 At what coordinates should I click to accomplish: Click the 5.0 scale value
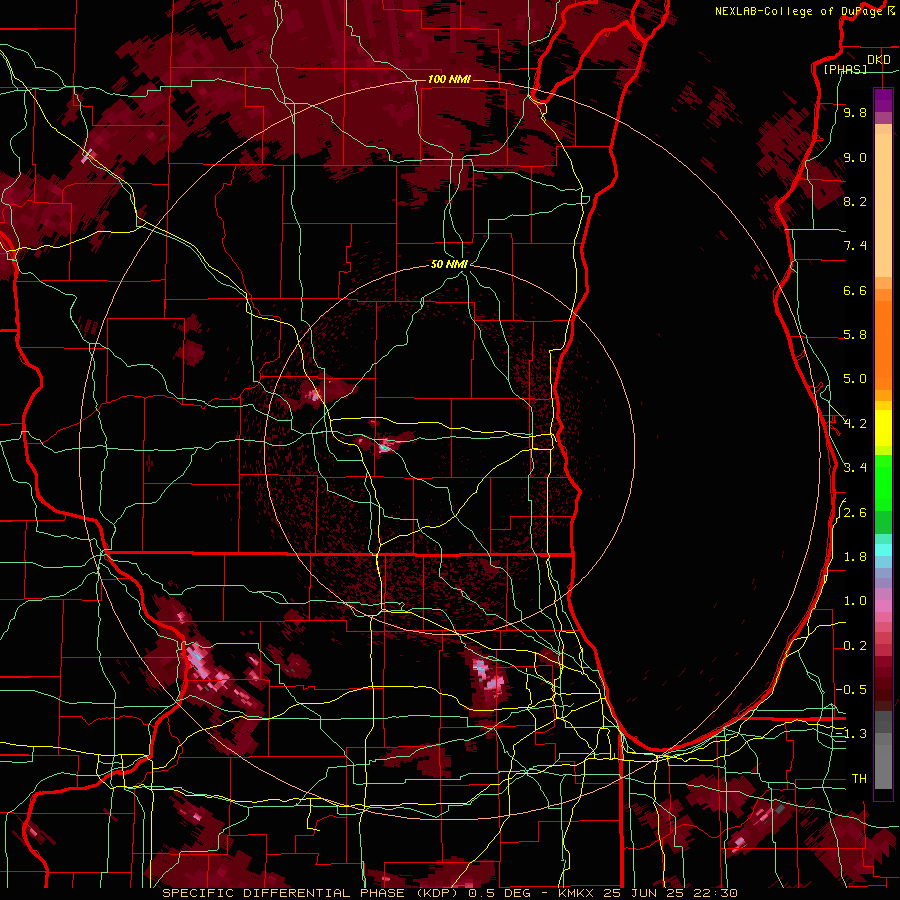click(855, 379)
